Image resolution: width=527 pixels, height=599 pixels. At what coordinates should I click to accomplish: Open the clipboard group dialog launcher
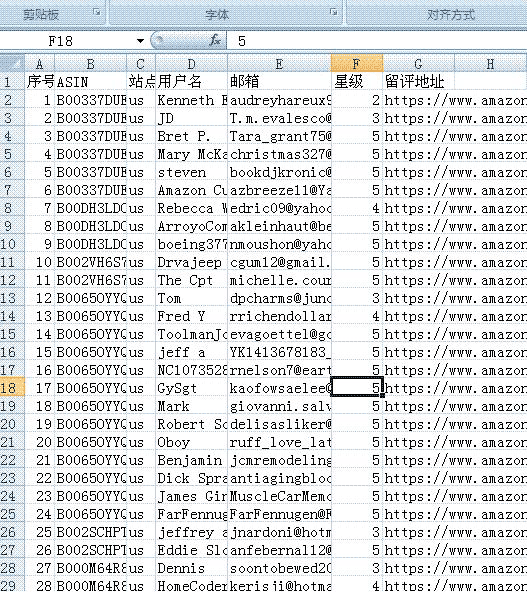[x=97, y=12]
